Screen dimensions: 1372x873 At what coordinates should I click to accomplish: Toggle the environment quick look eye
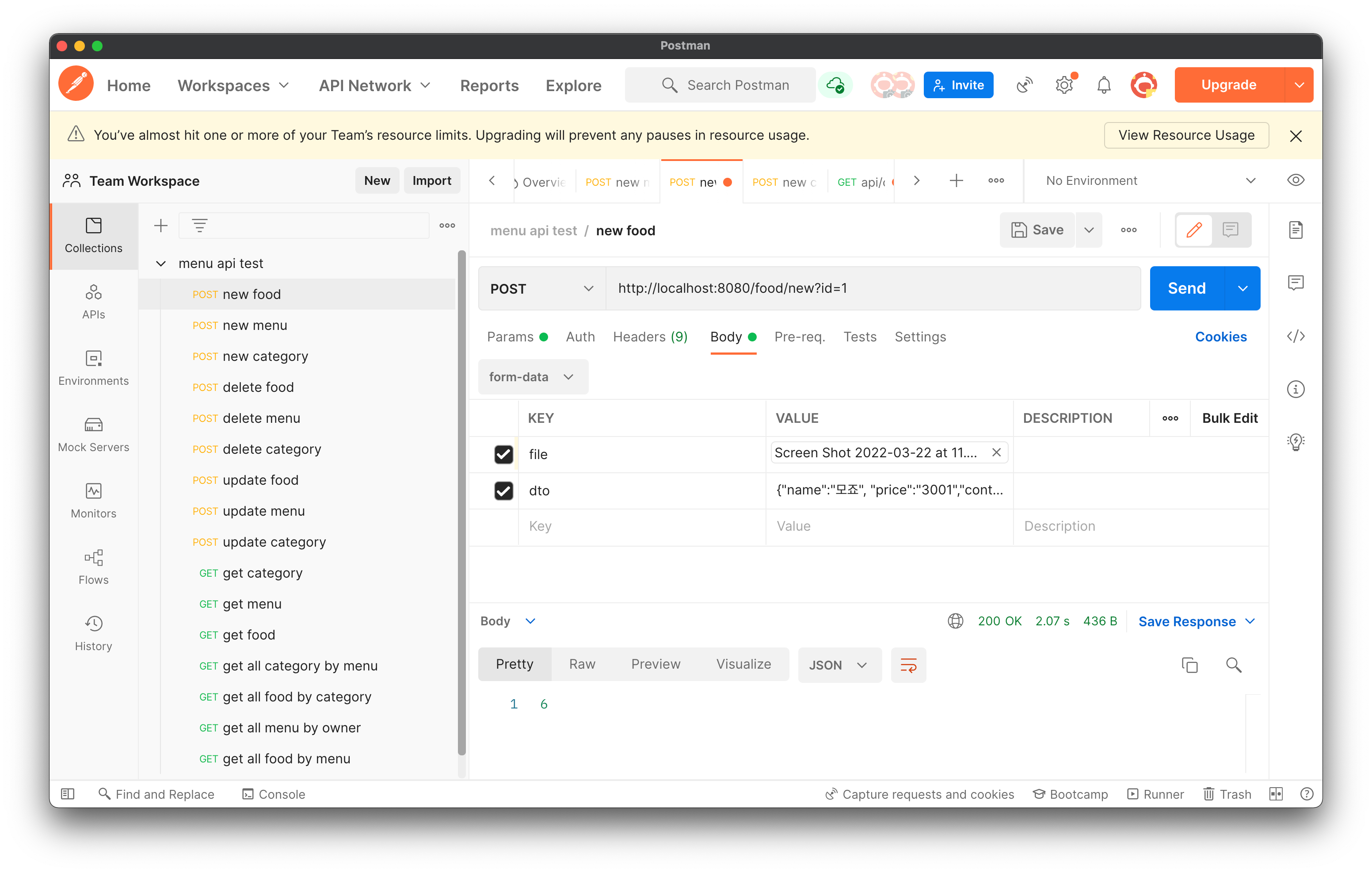point(1296,180)
